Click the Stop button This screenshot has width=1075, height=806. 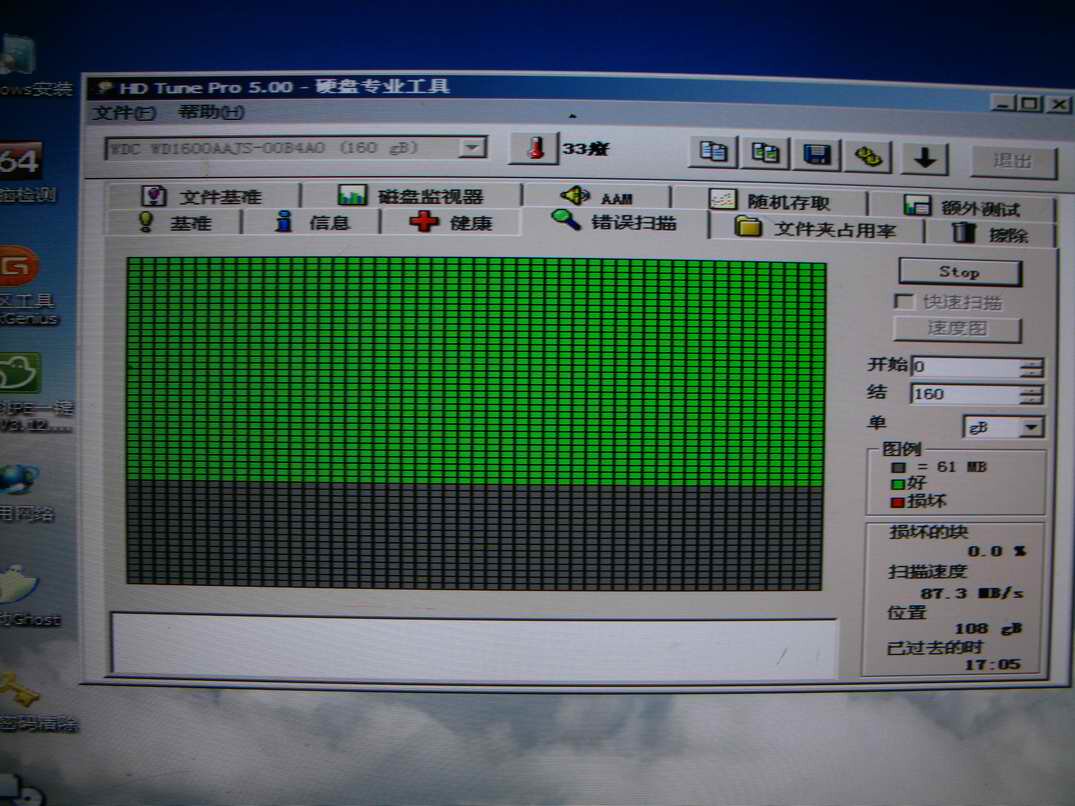pyautogui.click(x=959, y=272)
